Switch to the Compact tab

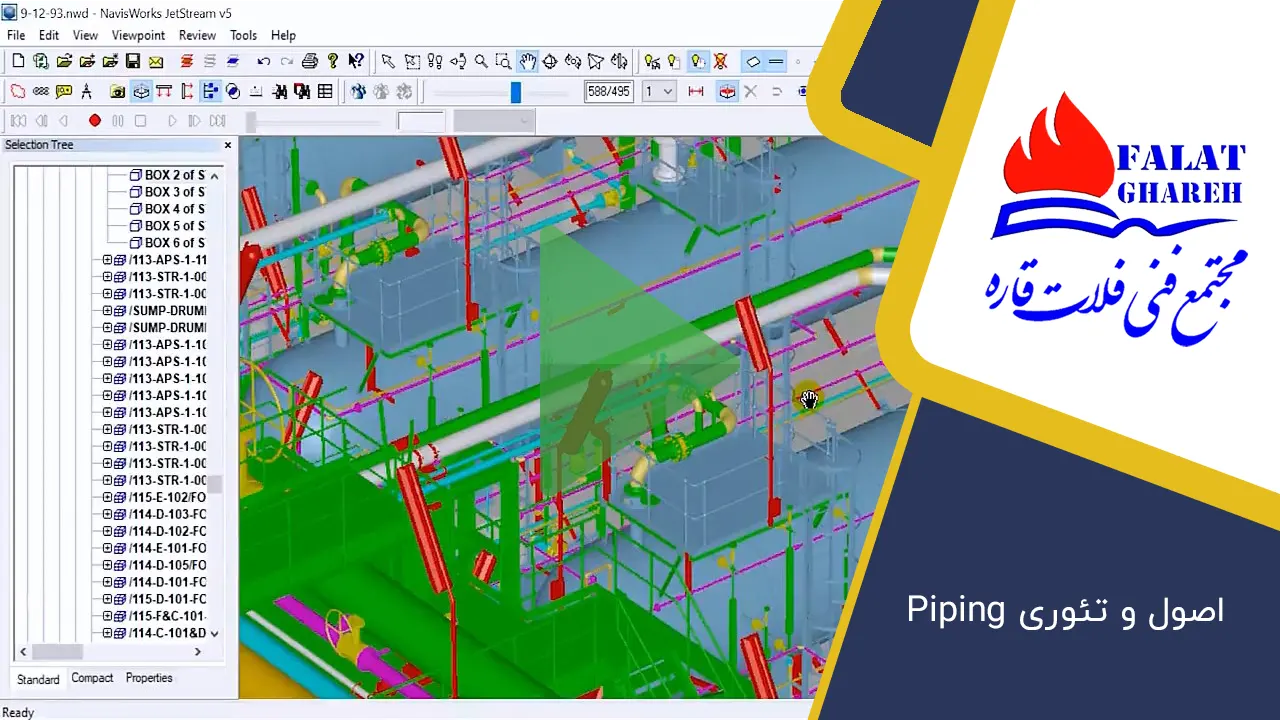(x=92, y=678)
